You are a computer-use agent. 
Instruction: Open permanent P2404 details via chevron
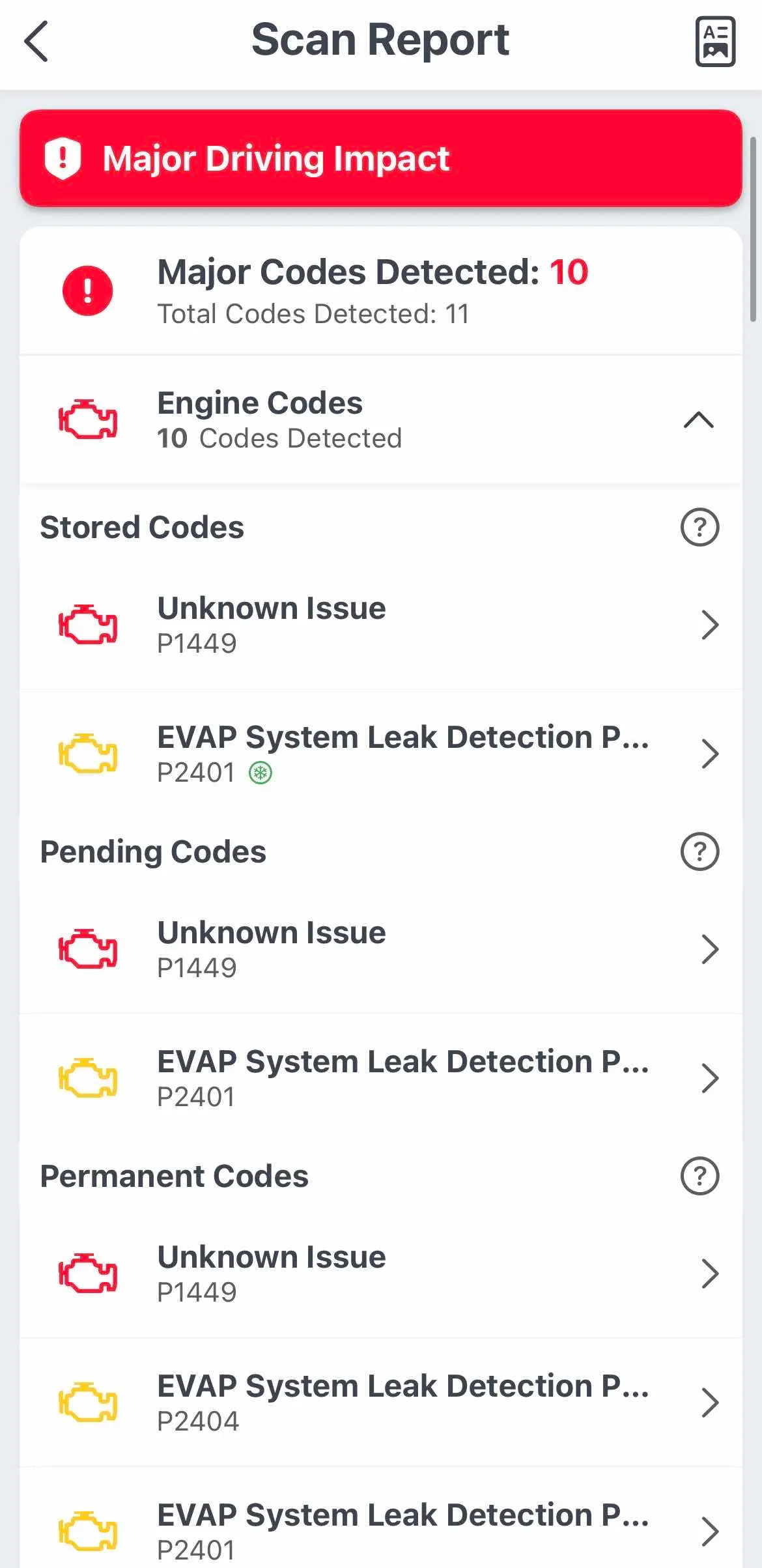709,1403
